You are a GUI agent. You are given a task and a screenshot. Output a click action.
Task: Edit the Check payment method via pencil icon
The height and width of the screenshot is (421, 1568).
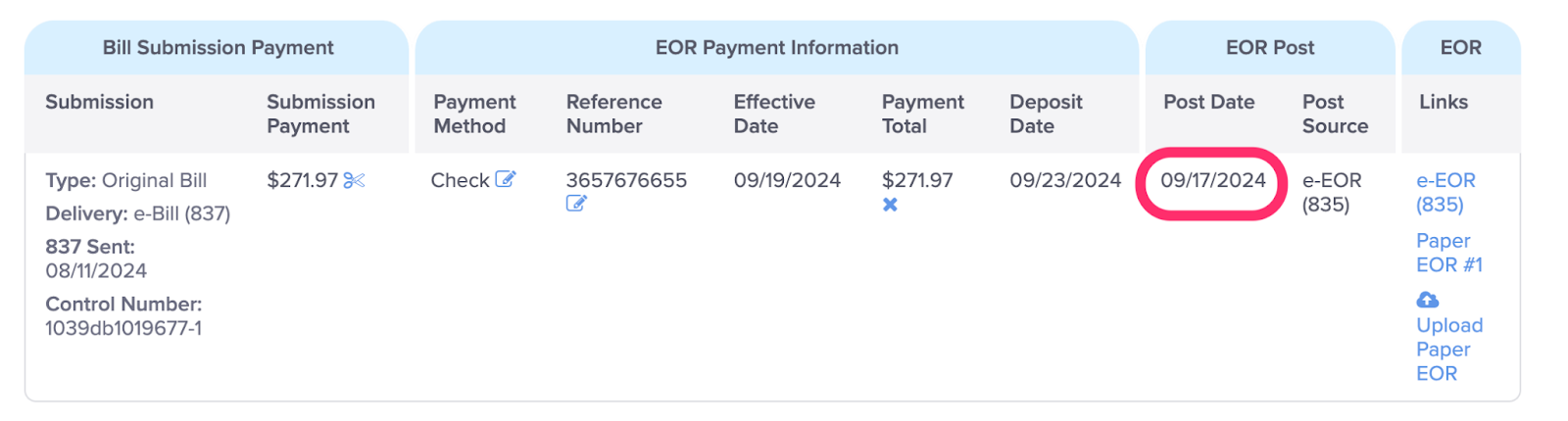point(505,179)
